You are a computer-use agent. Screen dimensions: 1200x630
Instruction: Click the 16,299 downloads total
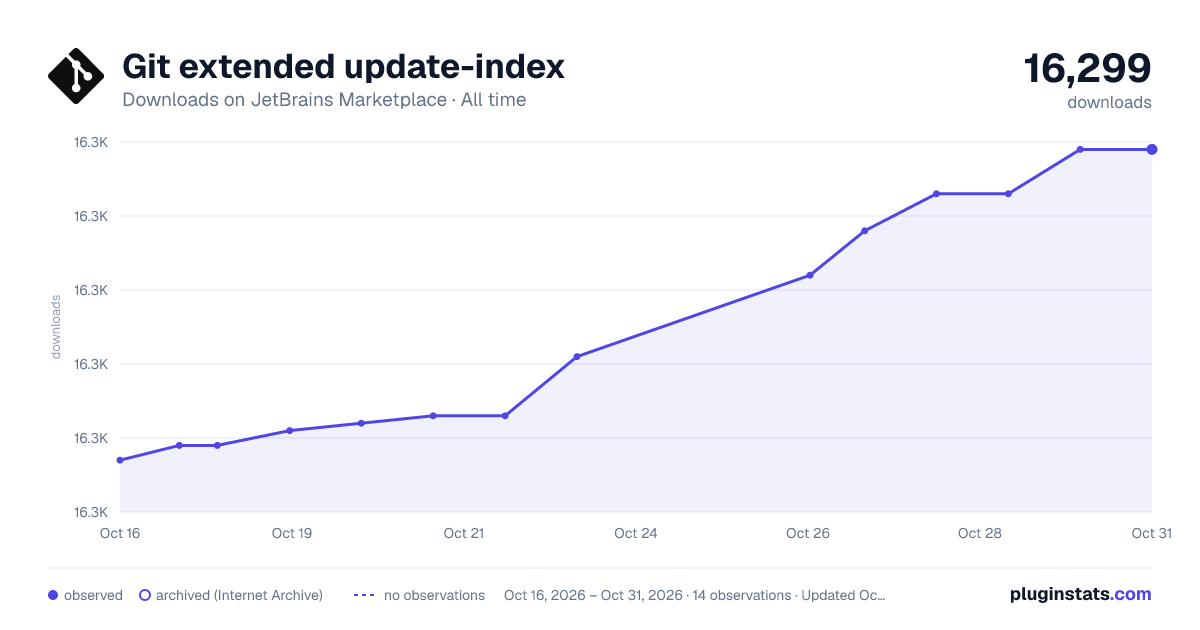point(1087,68)
